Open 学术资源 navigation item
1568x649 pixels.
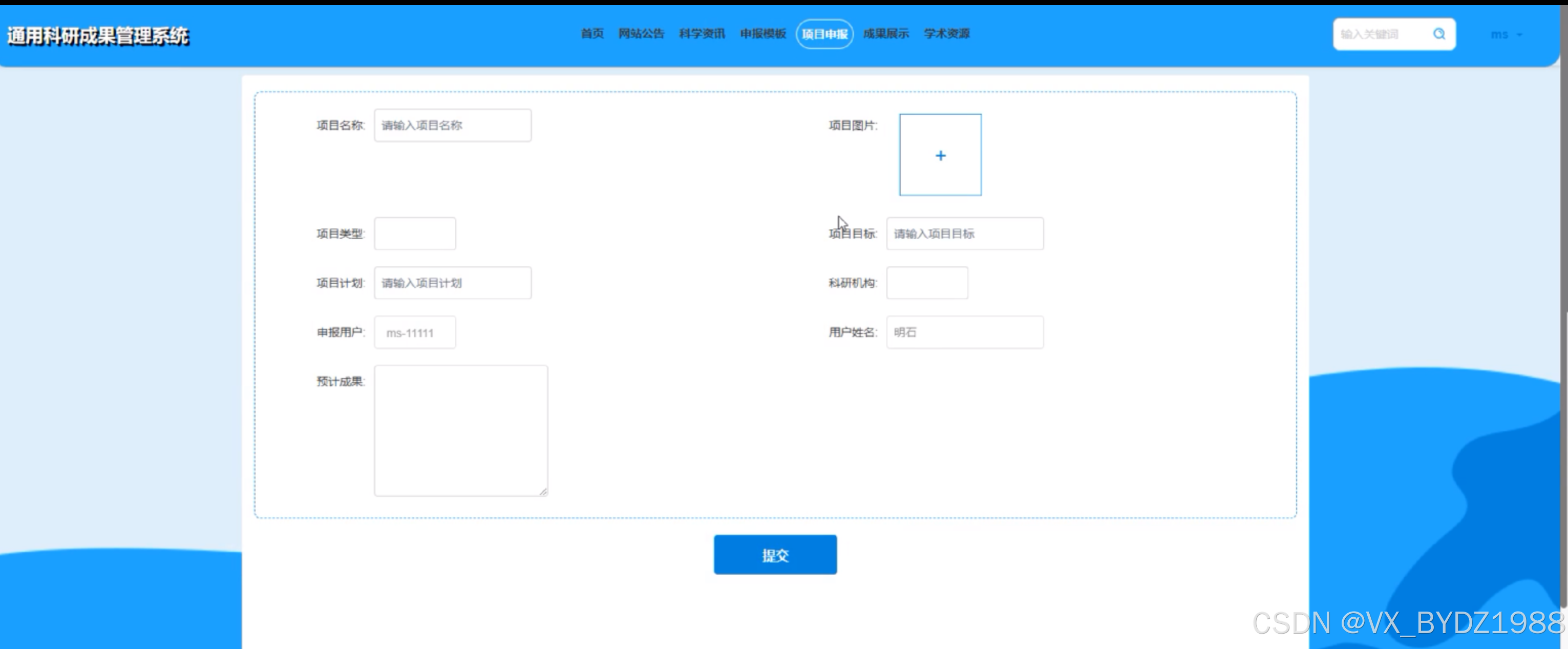(946, 33)
